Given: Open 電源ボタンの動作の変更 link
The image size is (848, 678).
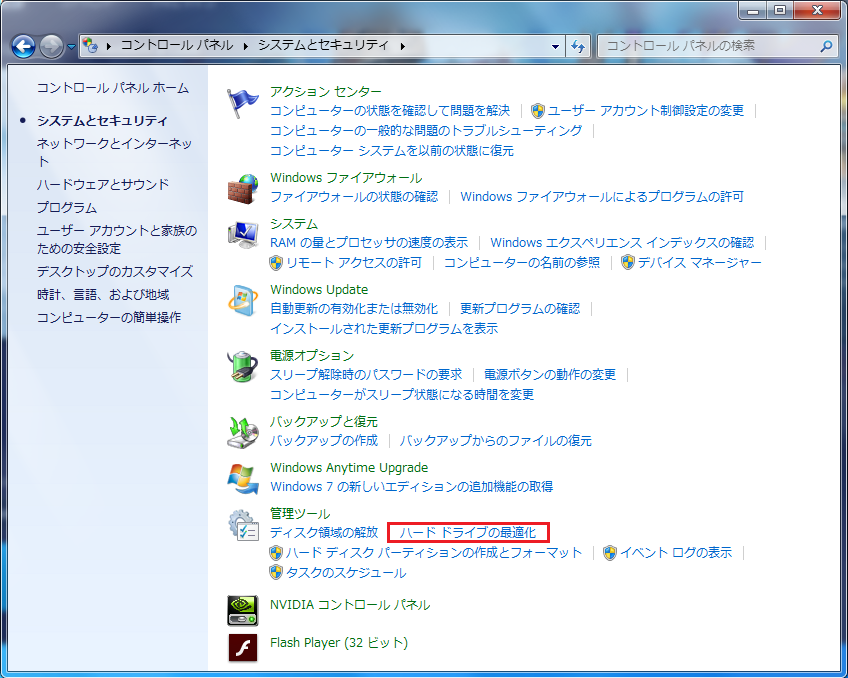Looking at the screenshot, I should tap(550, 375).
